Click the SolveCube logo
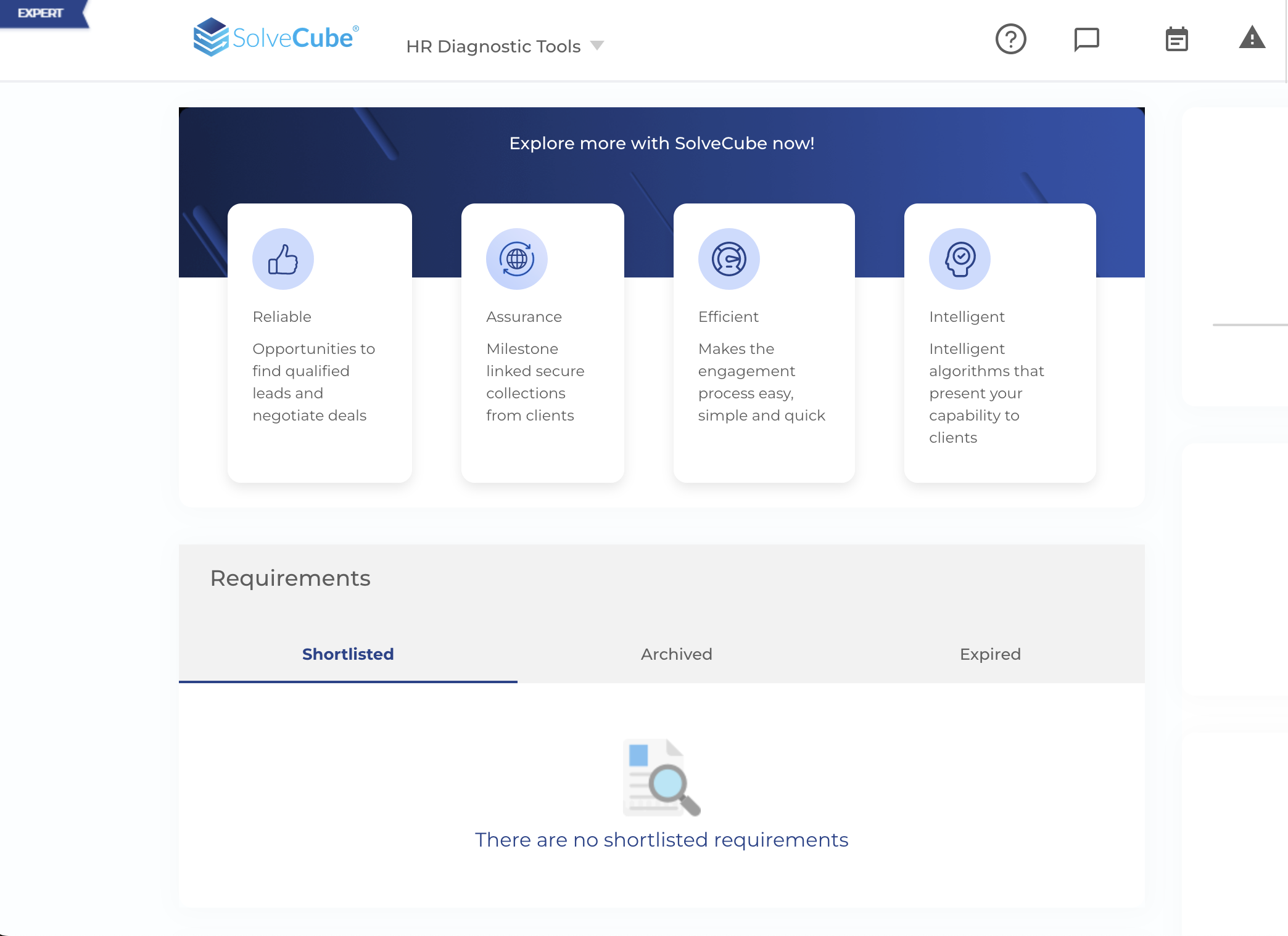This screenshot has height=936, width=1288. 276,37
